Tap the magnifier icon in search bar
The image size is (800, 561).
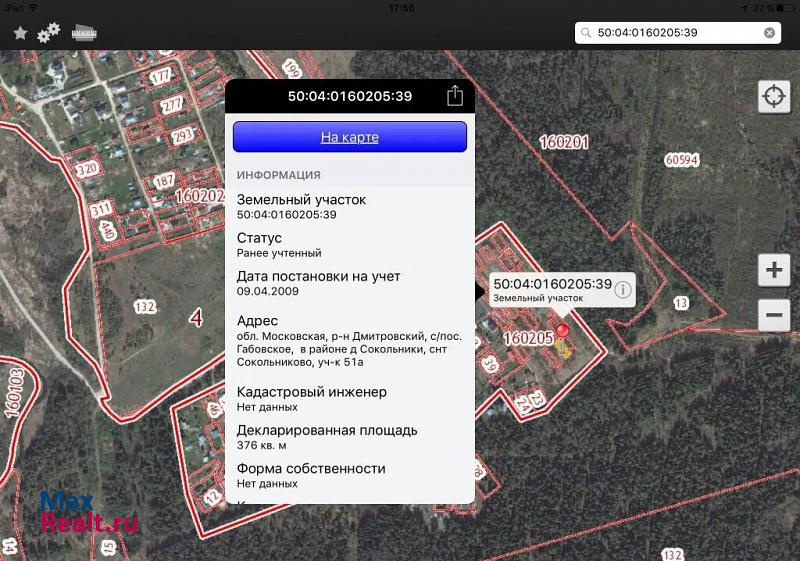587,33
